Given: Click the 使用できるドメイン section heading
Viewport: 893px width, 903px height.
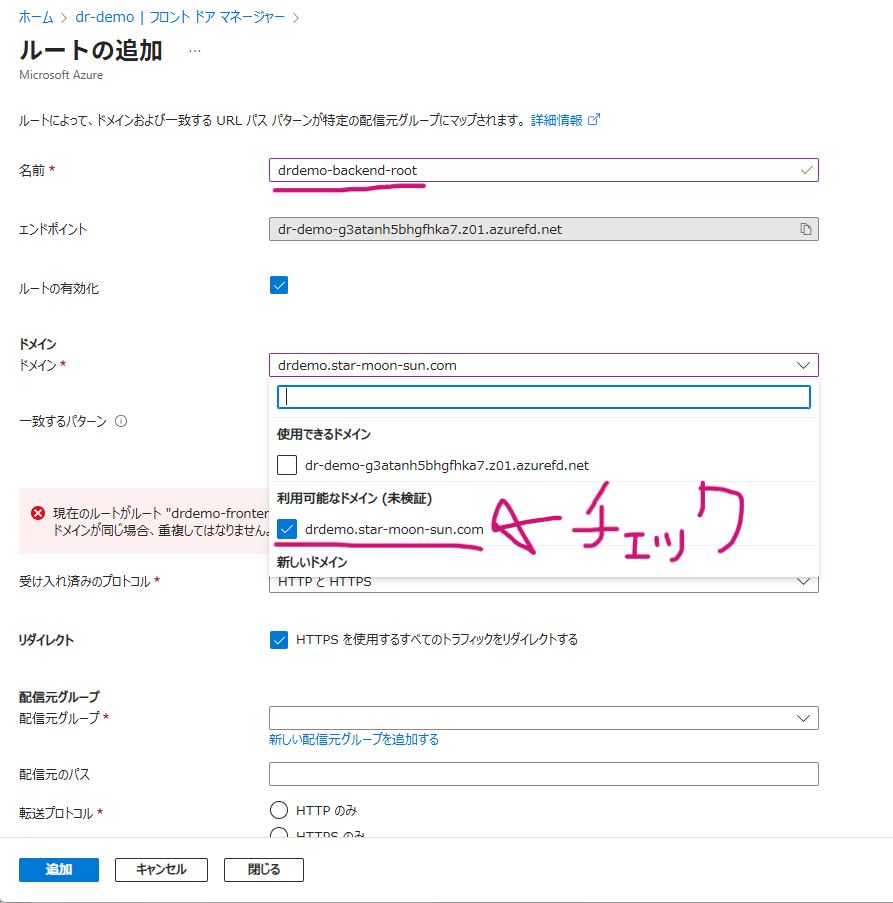Looking at the screenshot, I should tap(324, 434).
